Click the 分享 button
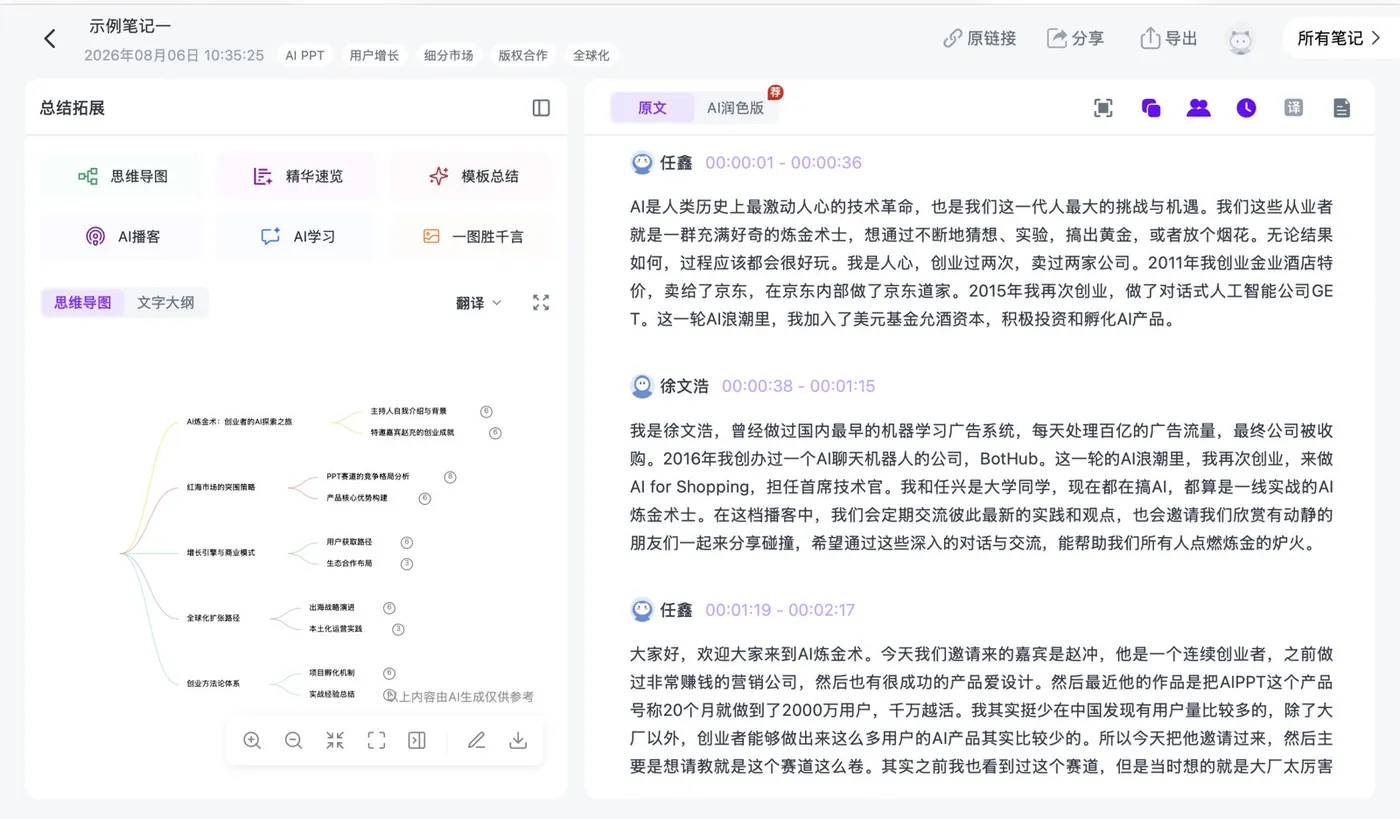The height and width of the screenshot is (819, 1400). (x=1075, y=39)
